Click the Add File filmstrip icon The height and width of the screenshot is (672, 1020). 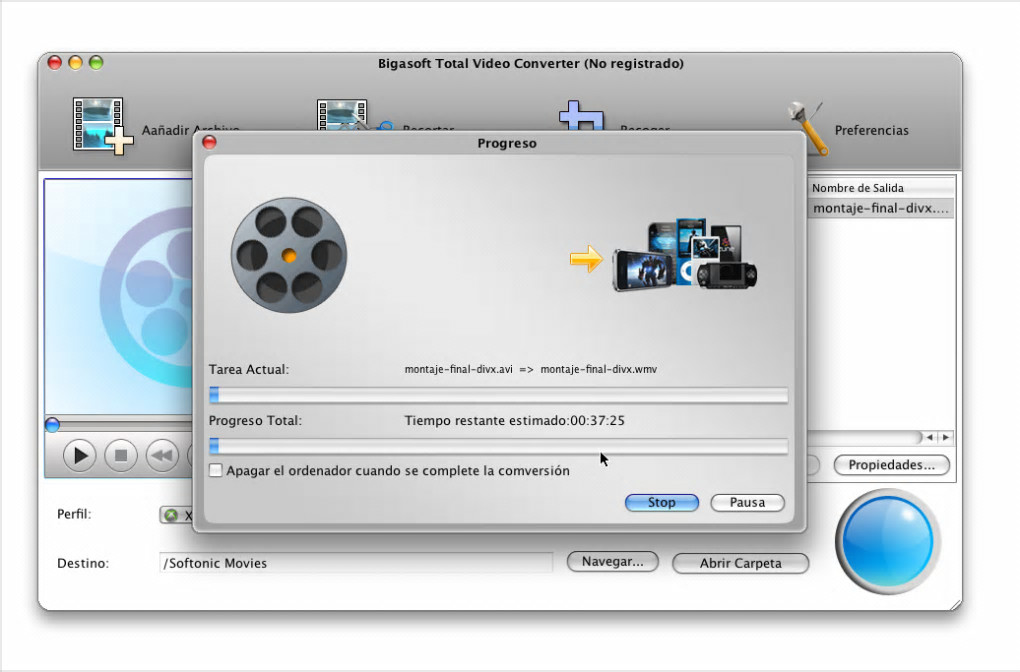(102, 126)
